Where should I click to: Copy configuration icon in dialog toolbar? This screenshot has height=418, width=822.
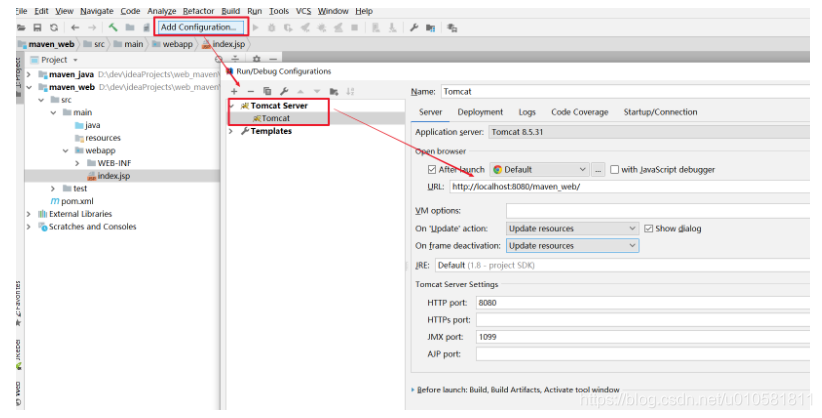click(x=267, y=91)
